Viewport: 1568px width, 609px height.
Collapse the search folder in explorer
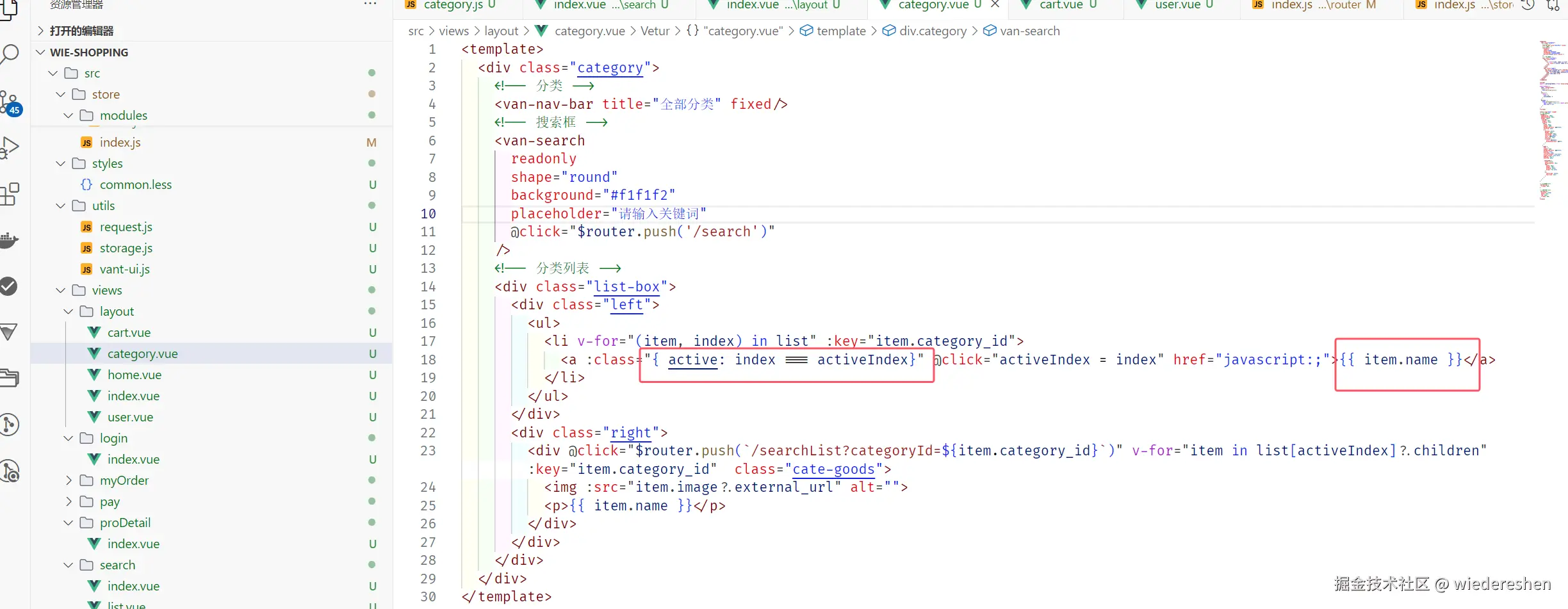coord(69,565)
